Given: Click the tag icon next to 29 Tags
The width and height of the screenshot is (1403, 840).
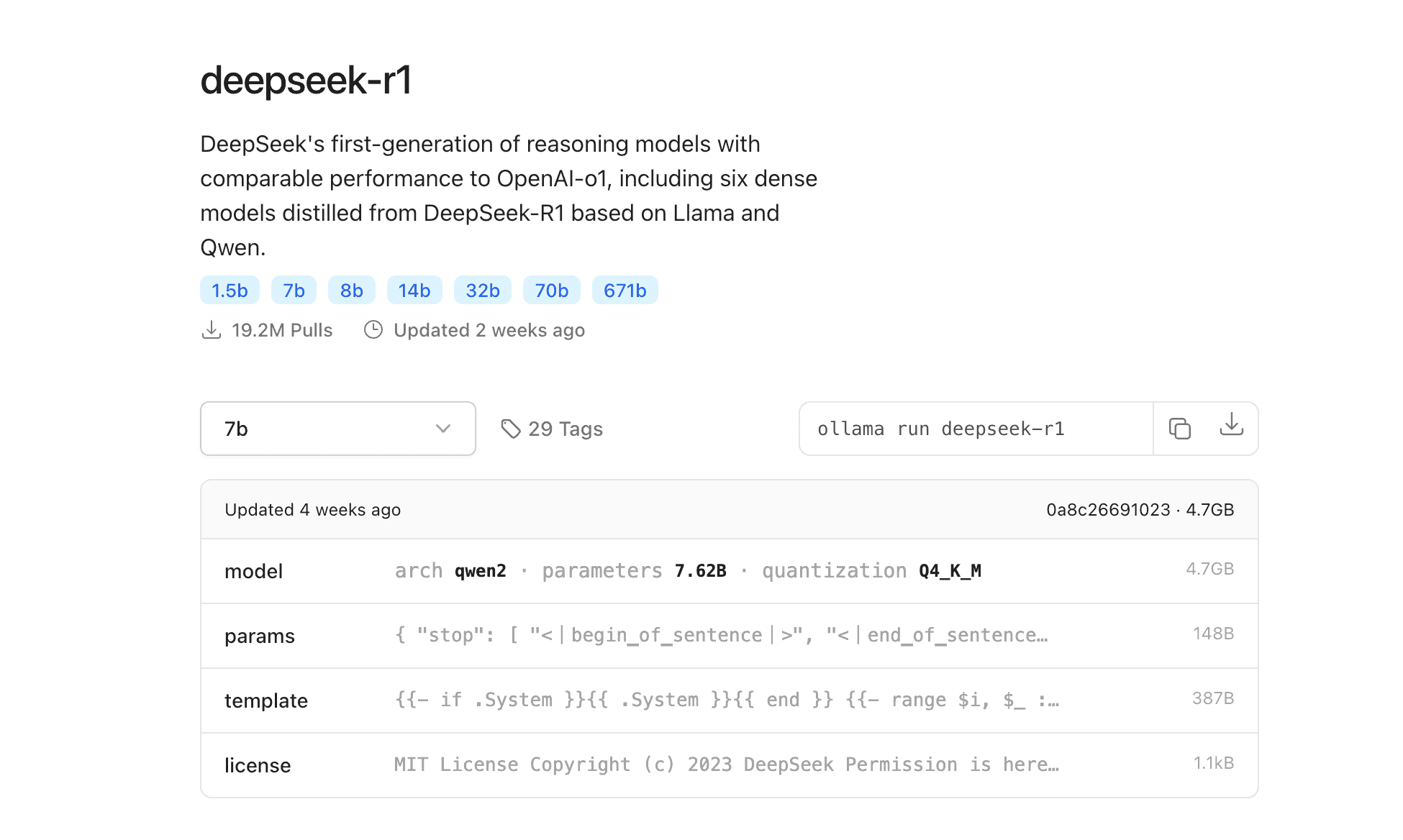Looking at the screenshot, I should (x=511, y=429).
